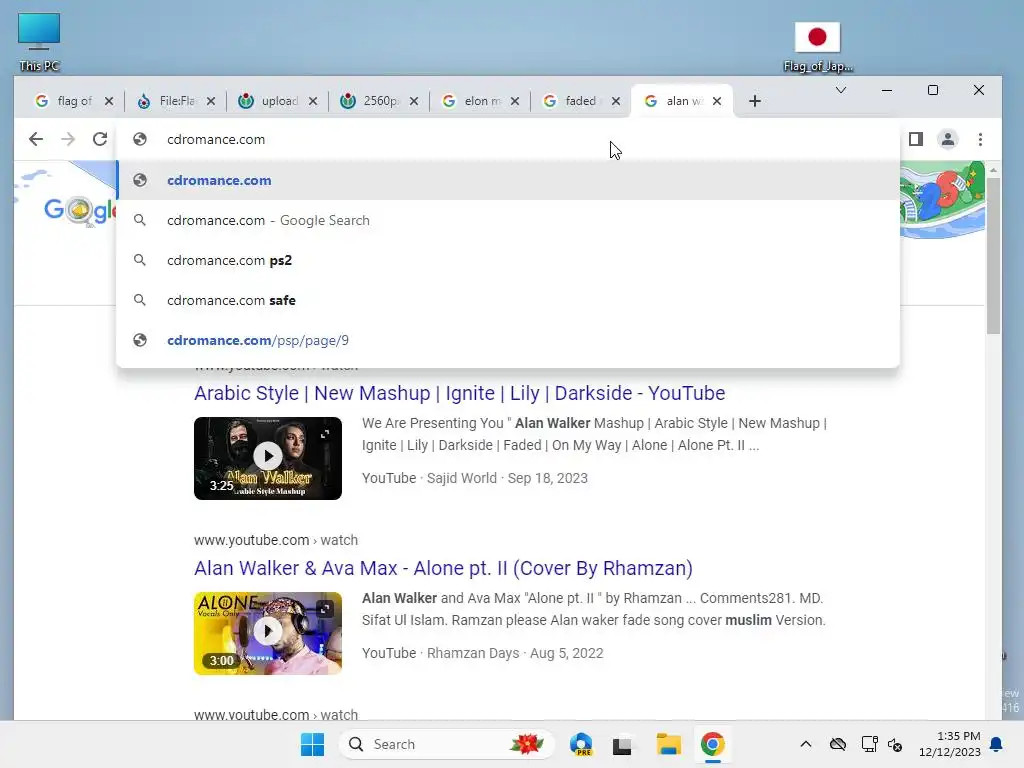Select This PC desktop icon
Image resolution: width=1024 pixels, height=768 pixels.
pyautogui.click(x=39, y=42)
